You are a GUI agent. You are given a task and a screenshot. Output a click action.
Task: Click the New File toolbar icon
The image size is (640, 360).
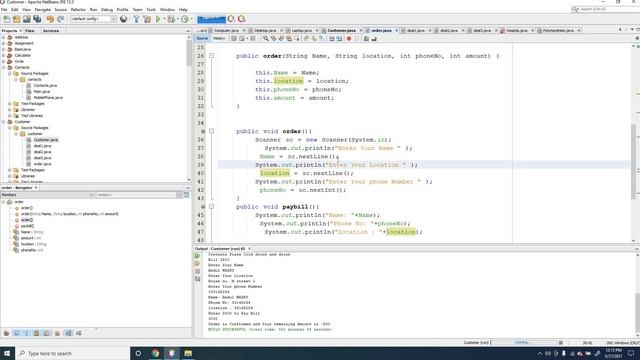click(x=7, y=19)
